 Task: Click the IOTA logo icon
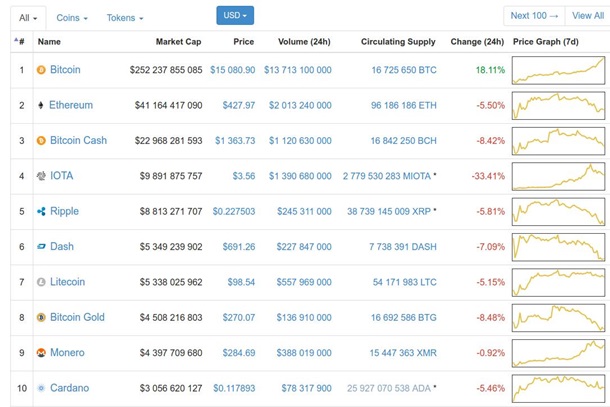pos(41,176)
